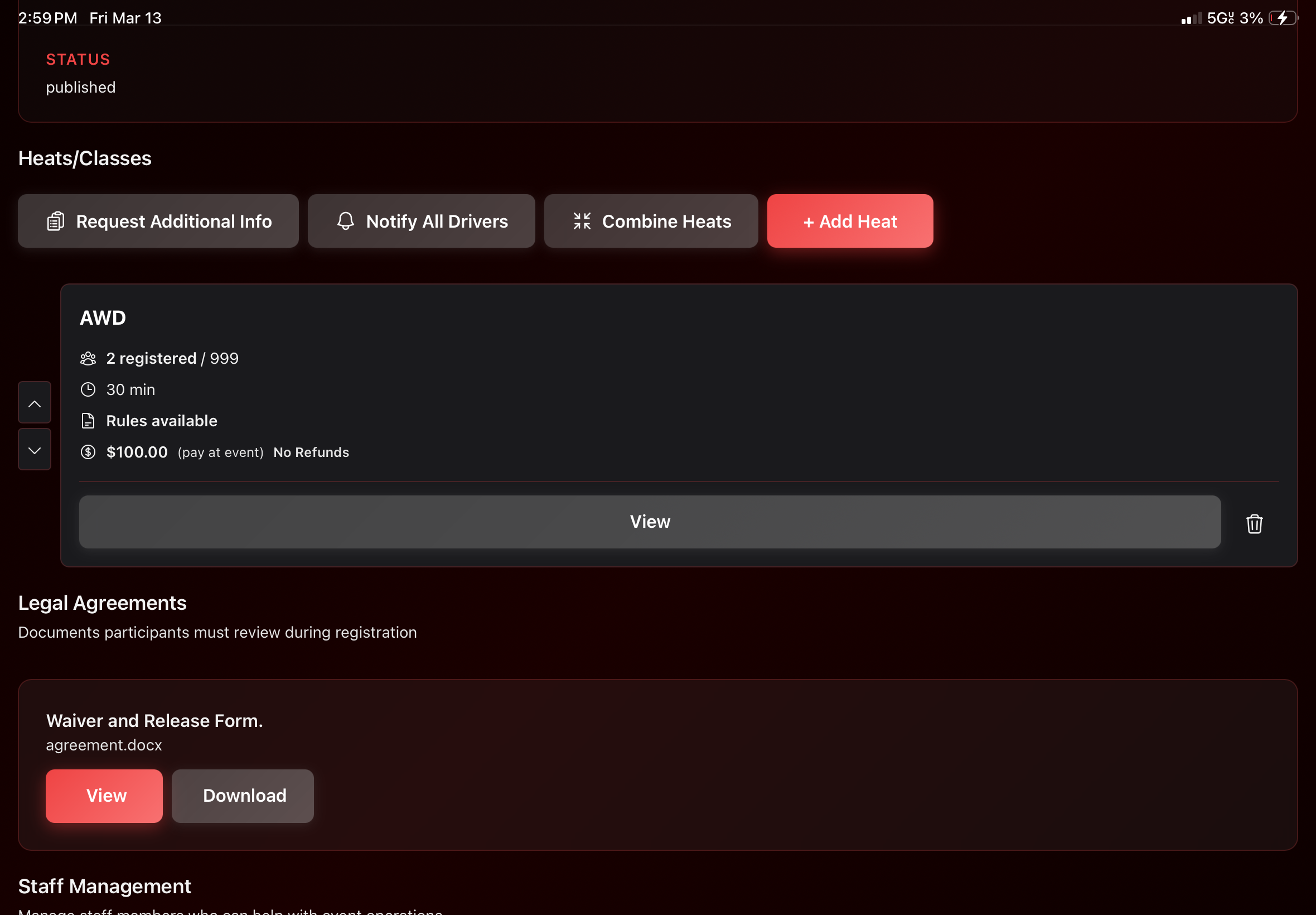Click the AWD heat title
The image size is (1316, 915).
point(103,317)
